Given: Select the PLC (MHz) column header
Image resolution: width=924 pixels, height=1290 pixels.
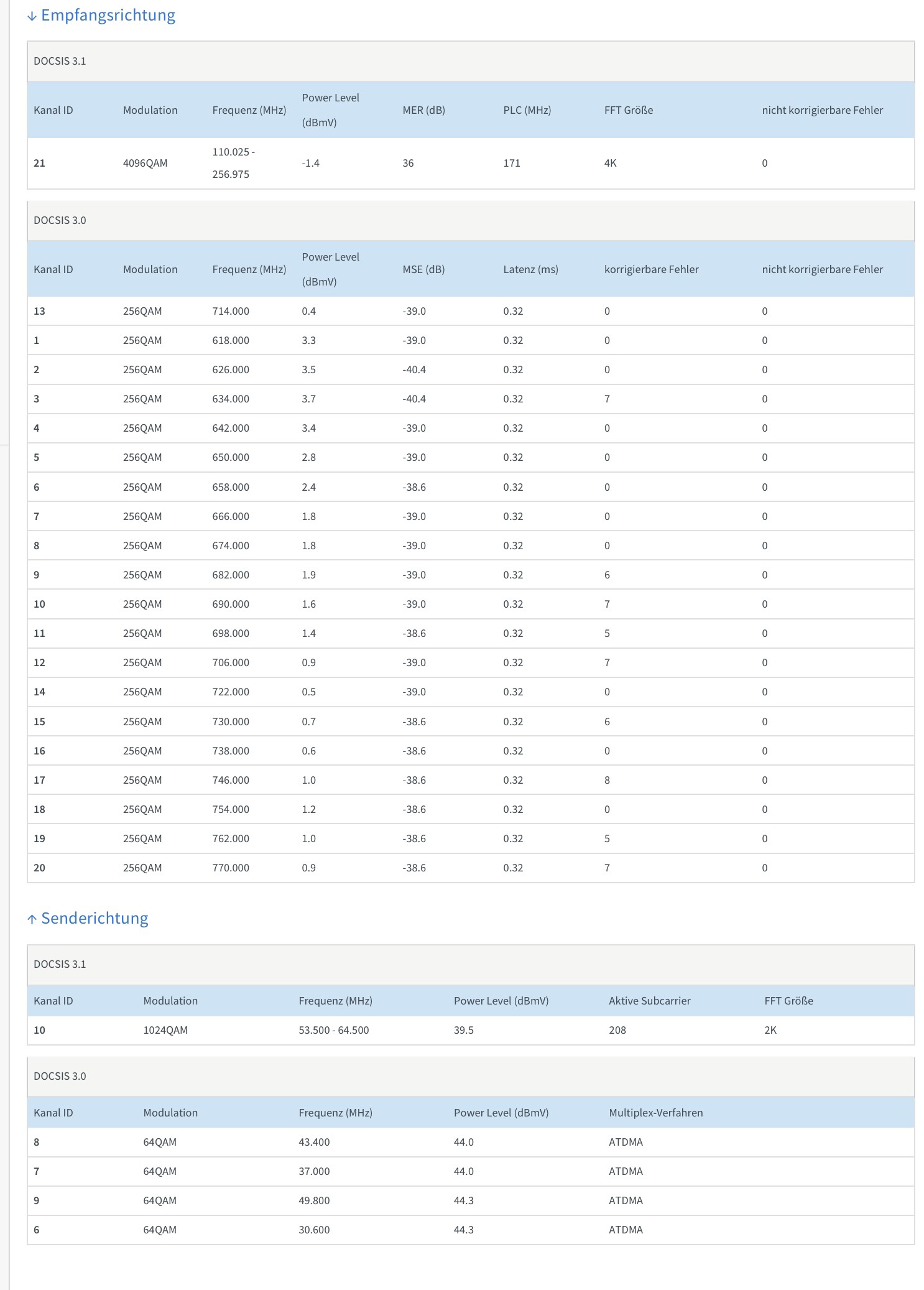Looking at the screenshot, I should 527,110.
